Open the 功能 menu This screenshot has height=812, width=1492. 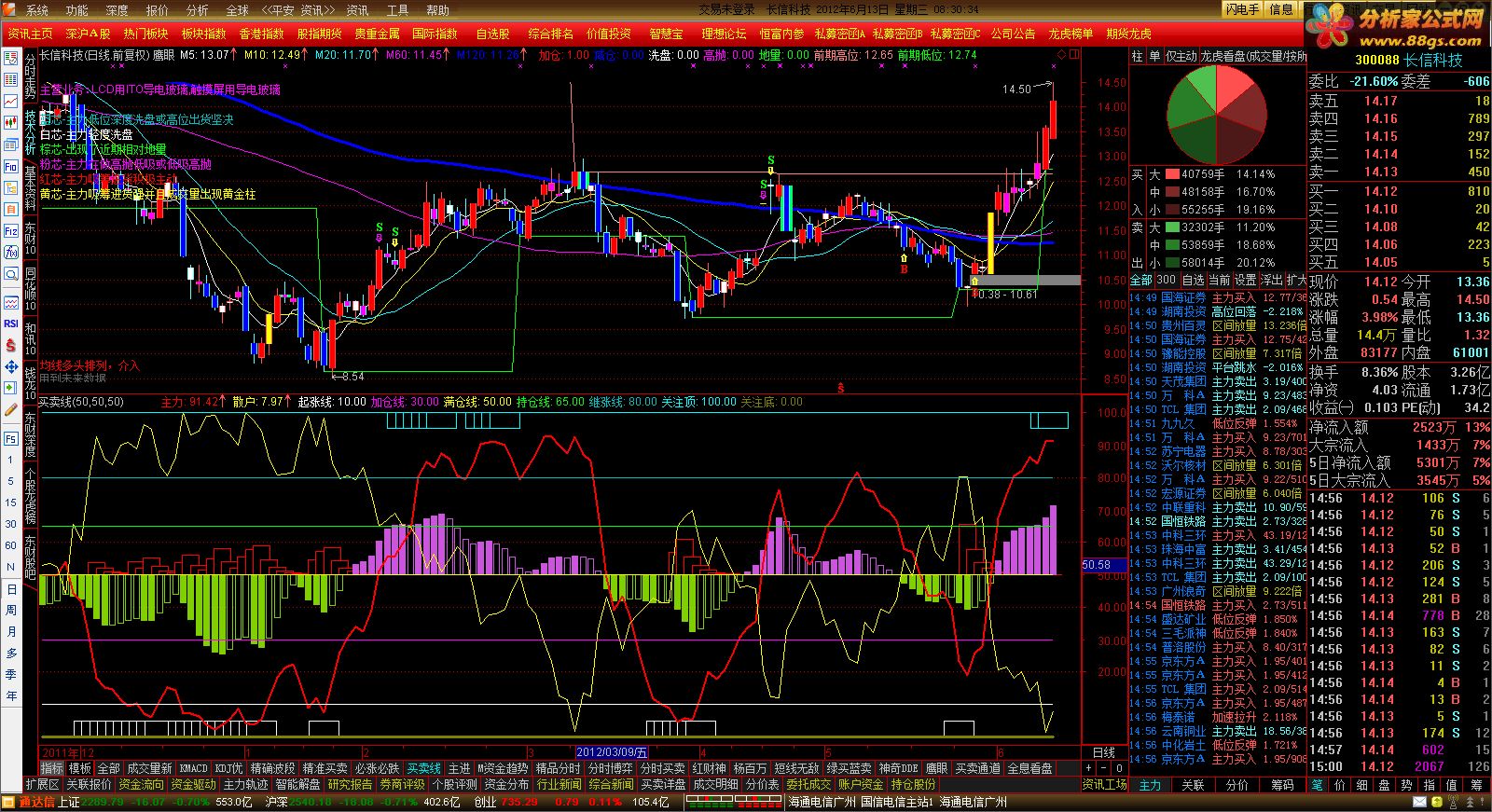point(77,10)
